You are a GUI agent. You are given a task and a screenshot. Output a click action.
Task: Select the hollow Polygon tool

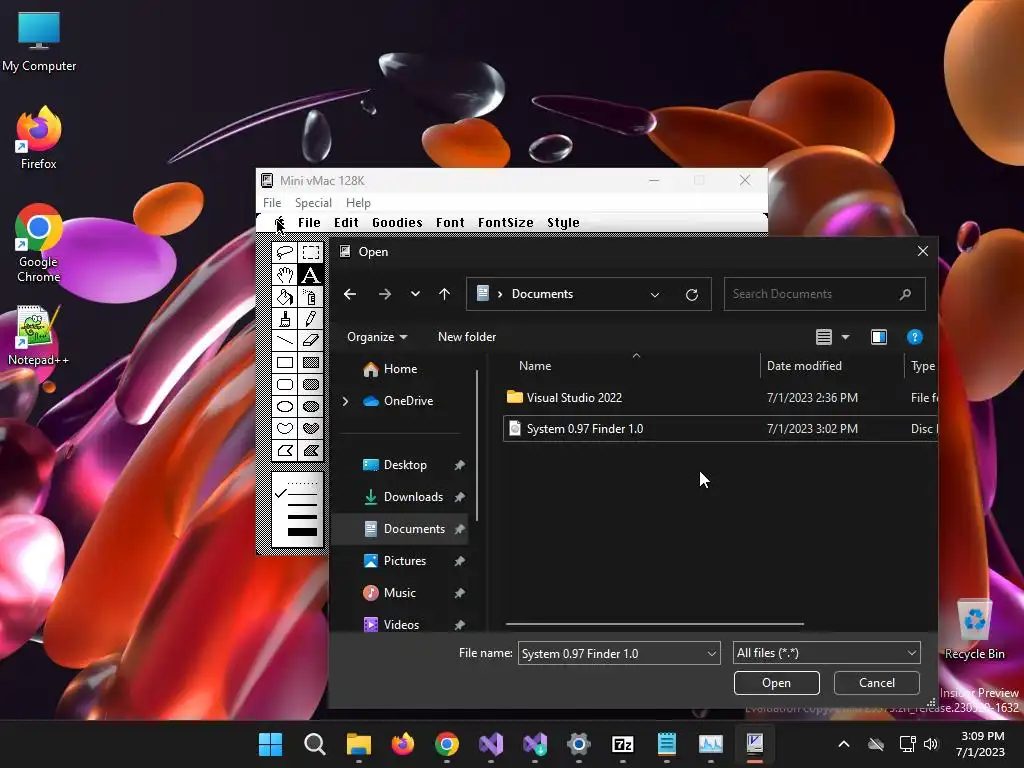pyautogui.click(x=285, y=451)
